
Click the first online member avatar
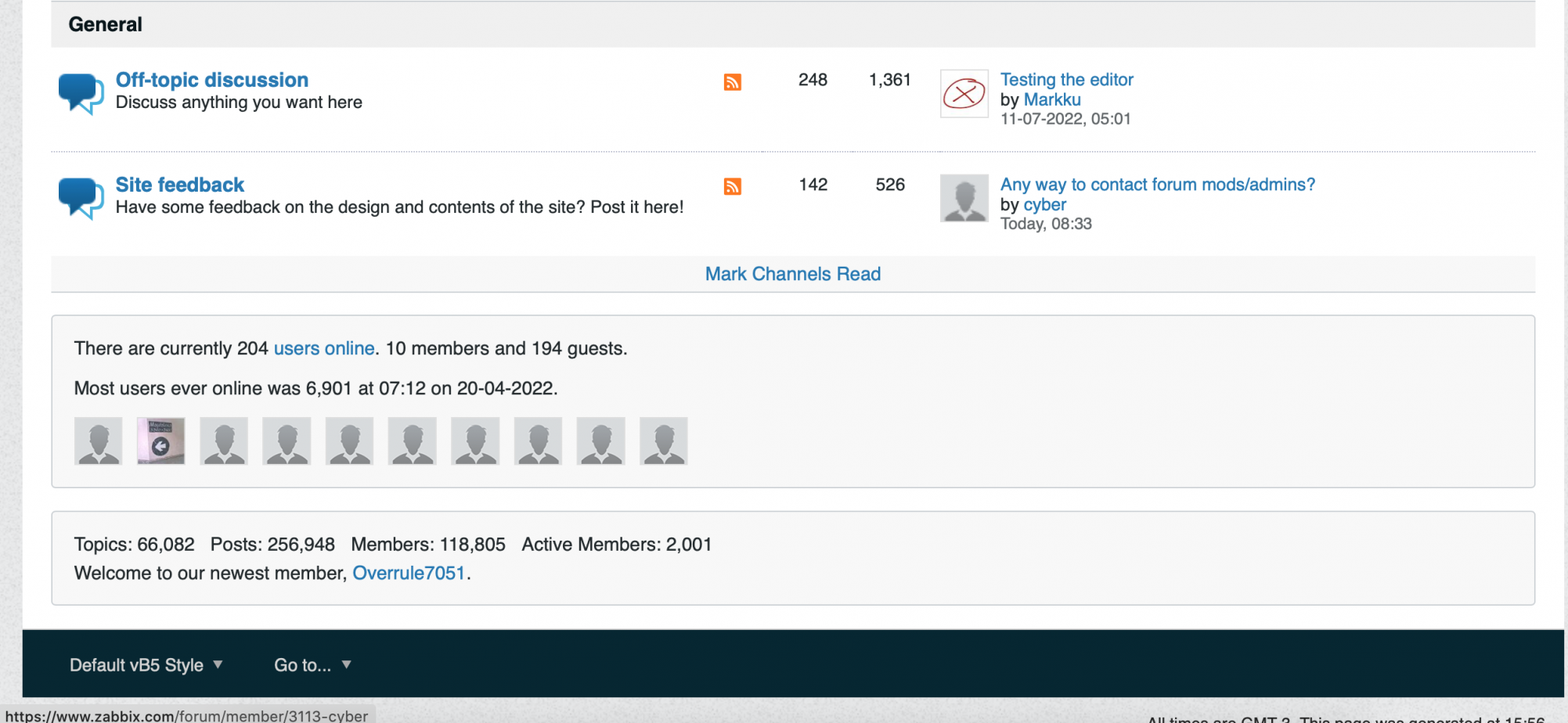[x=99, y=441]
